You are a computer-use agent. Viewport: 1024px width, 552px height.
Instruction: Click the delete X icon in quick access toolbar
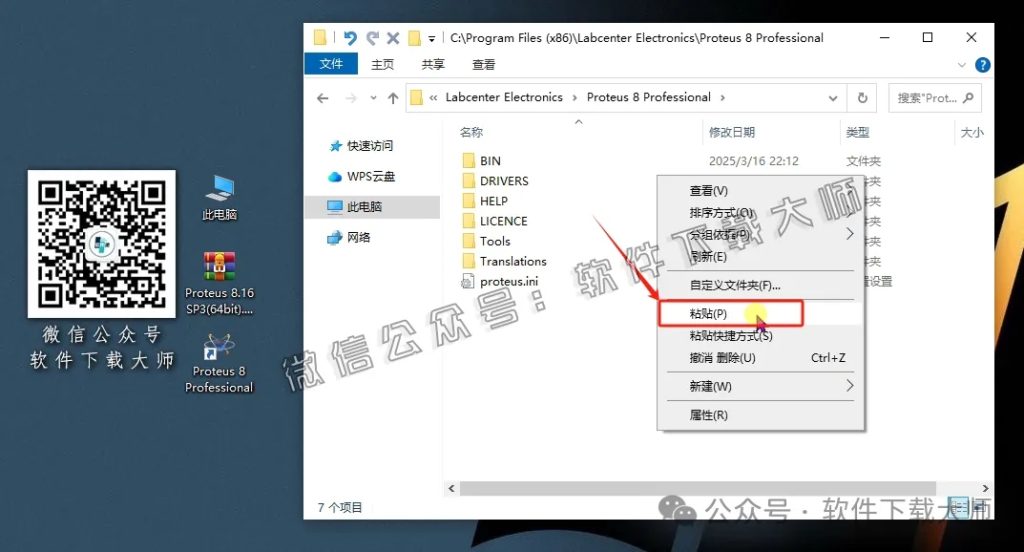[392, 38]
